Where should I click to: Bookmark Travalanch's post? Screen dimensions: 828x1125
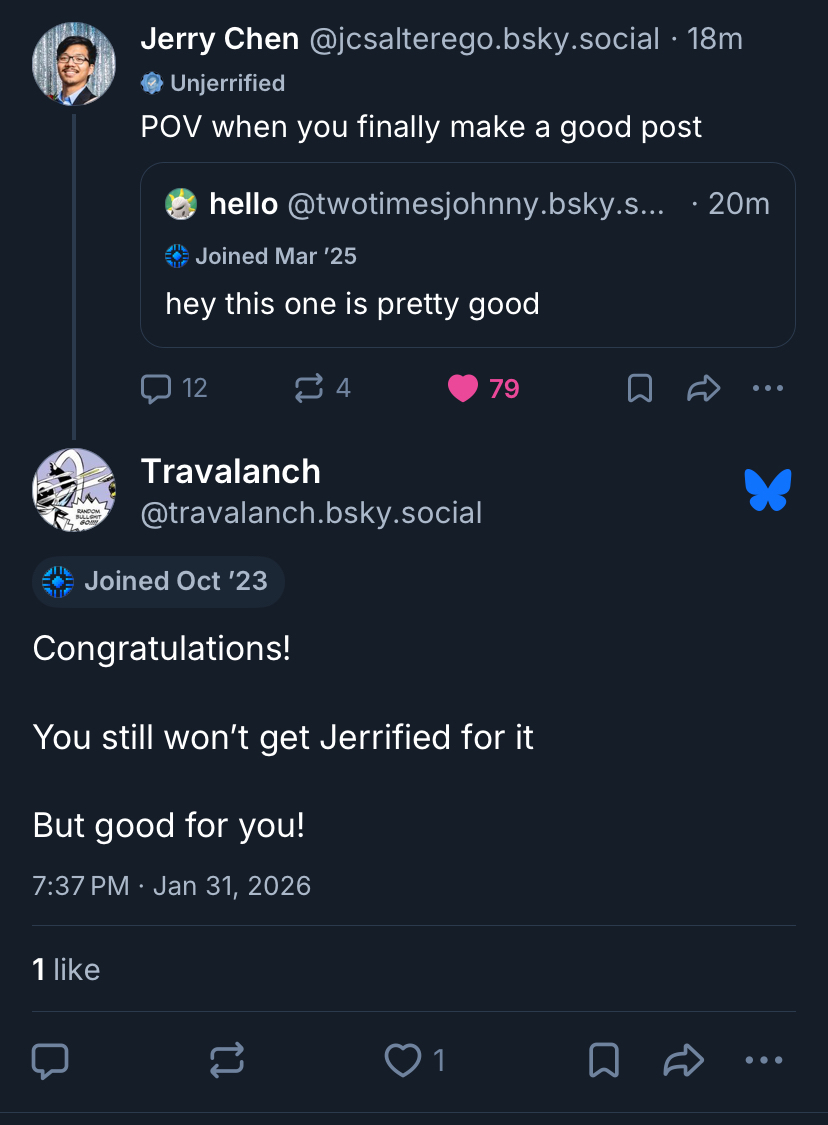point(604,1061)
